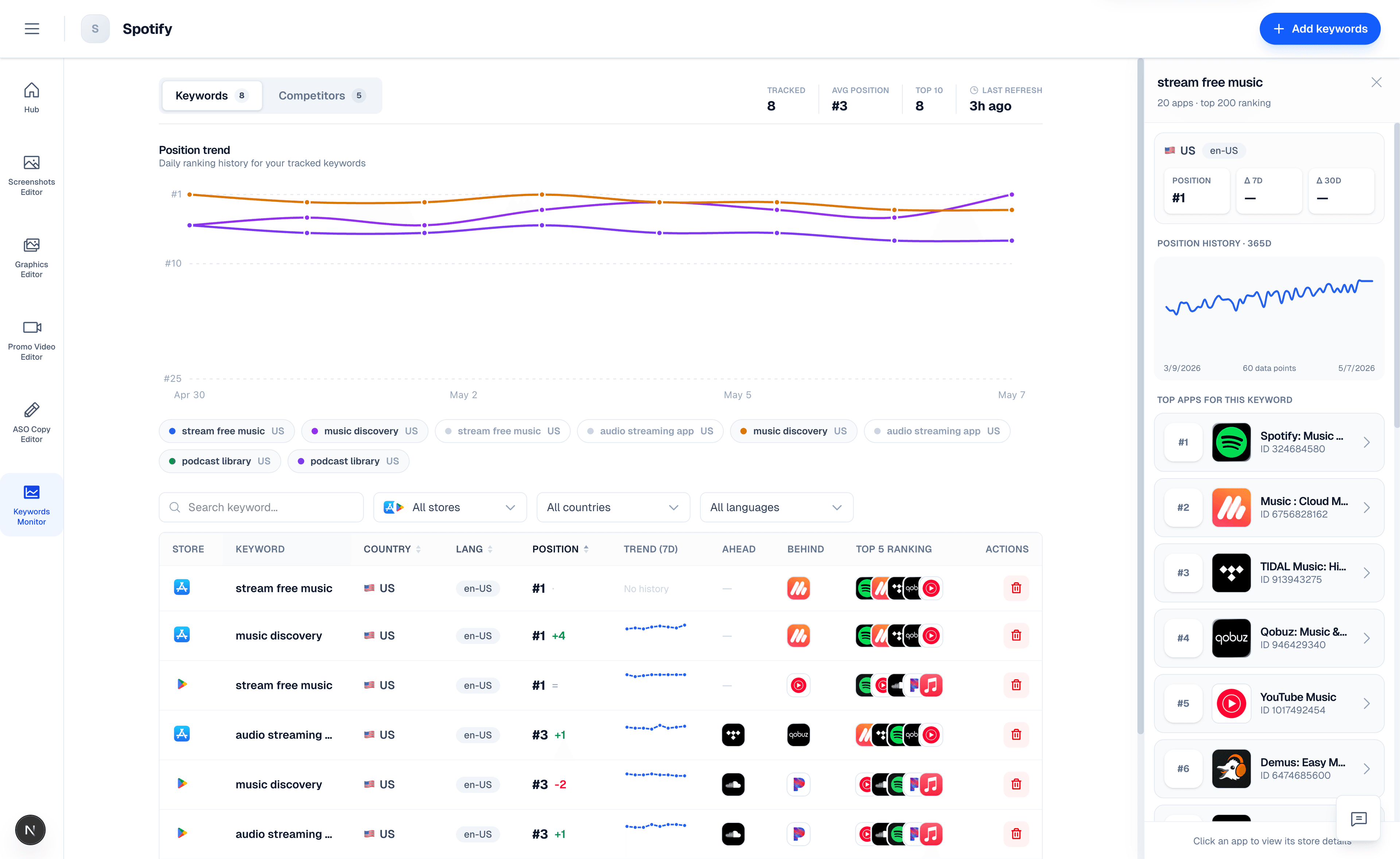Click the AVG POSITION #3 stat

pos(860,99)
